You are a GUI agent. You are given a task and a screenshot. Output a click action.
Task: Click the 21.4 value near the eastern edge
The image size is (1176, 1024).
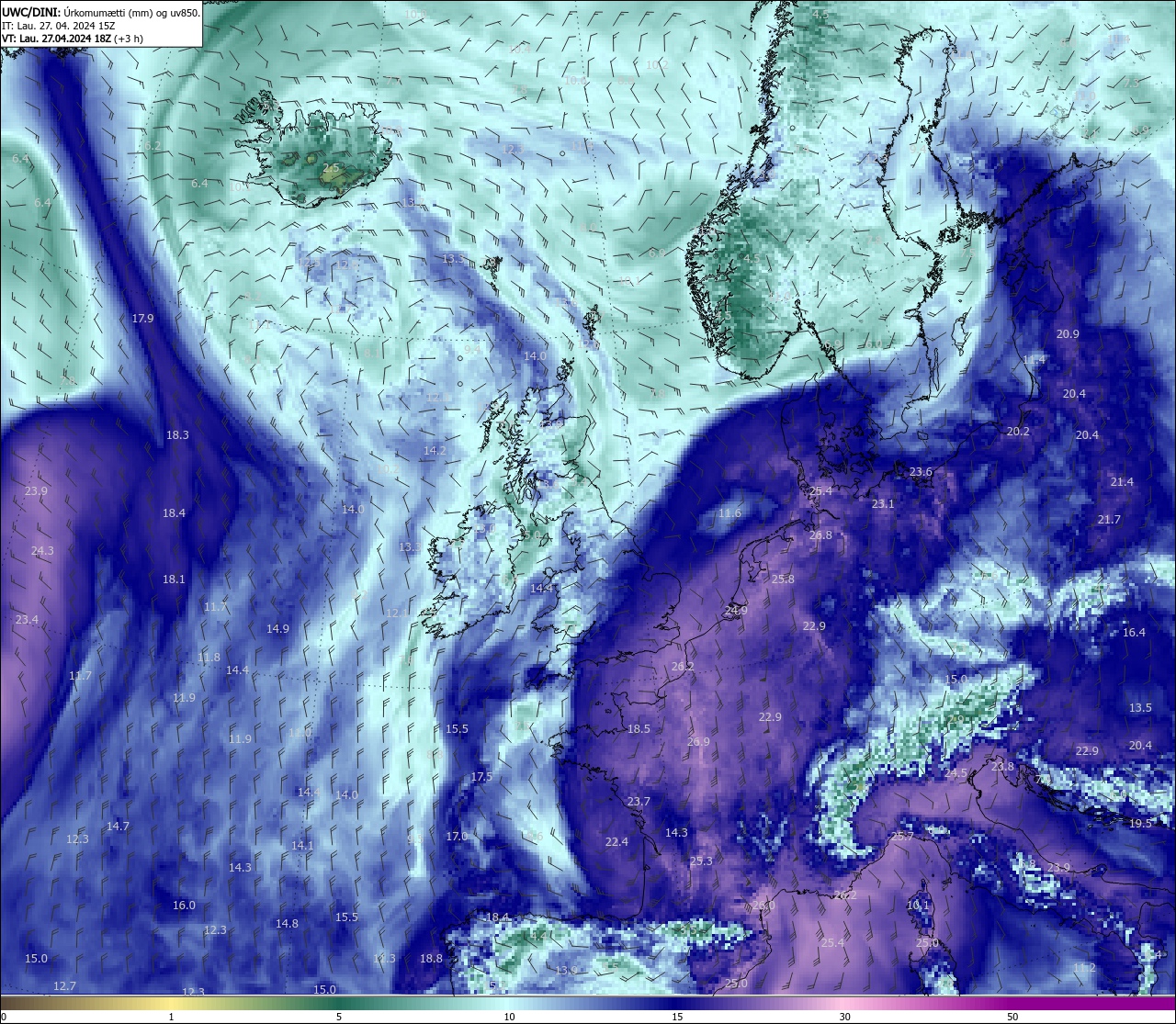coord(1122,482)
